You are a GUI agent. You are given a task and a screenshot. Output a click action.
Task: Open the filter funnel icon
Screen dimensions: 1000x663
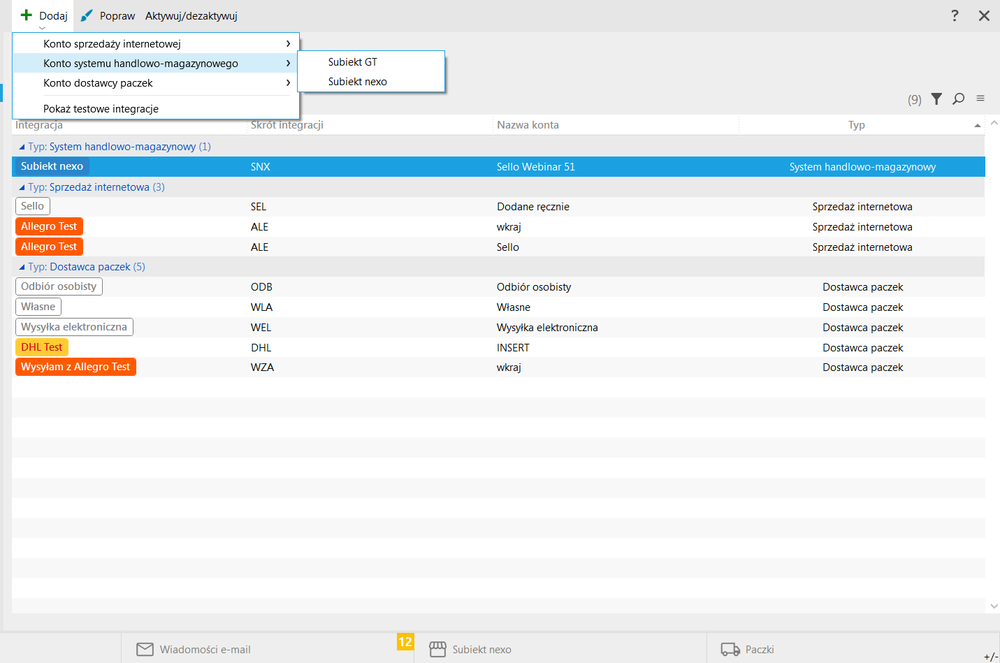click(936, 99)
